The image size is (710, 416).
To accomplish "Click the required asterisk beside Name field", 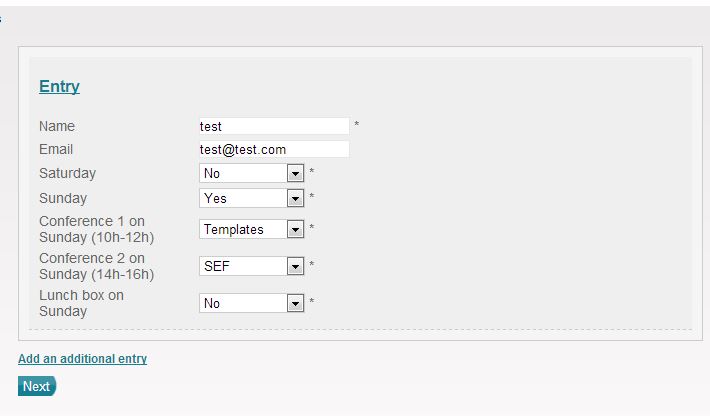I will click(357, 126).
